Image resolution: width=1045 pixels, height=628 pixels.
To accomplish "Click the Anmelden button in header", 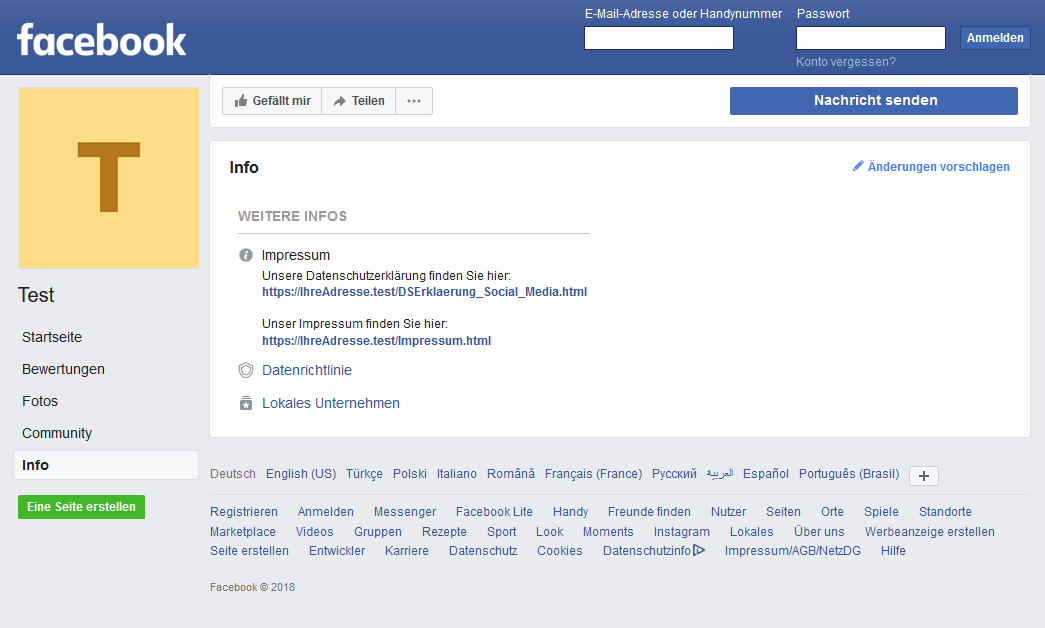I will 995,38.
